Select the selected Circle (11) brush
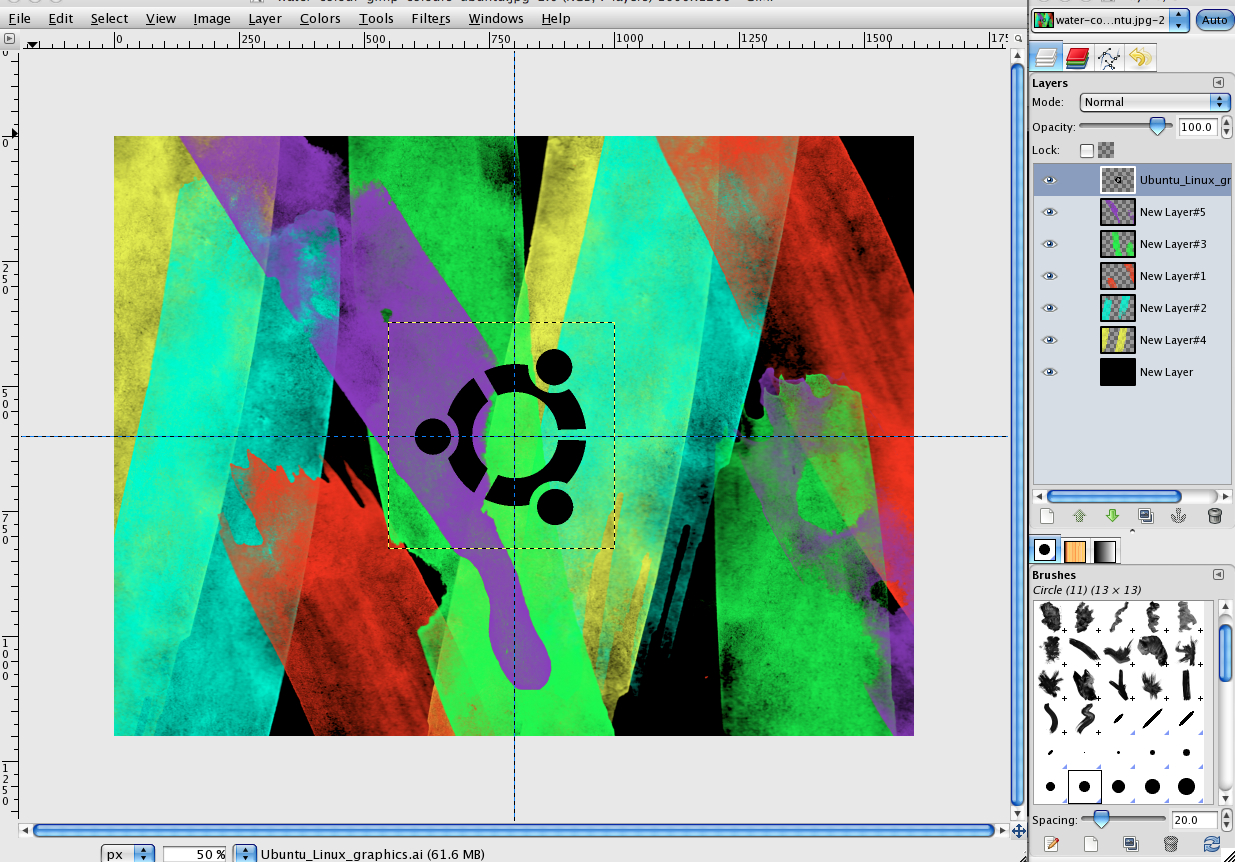1235x862 pixels. (1084, 787)
